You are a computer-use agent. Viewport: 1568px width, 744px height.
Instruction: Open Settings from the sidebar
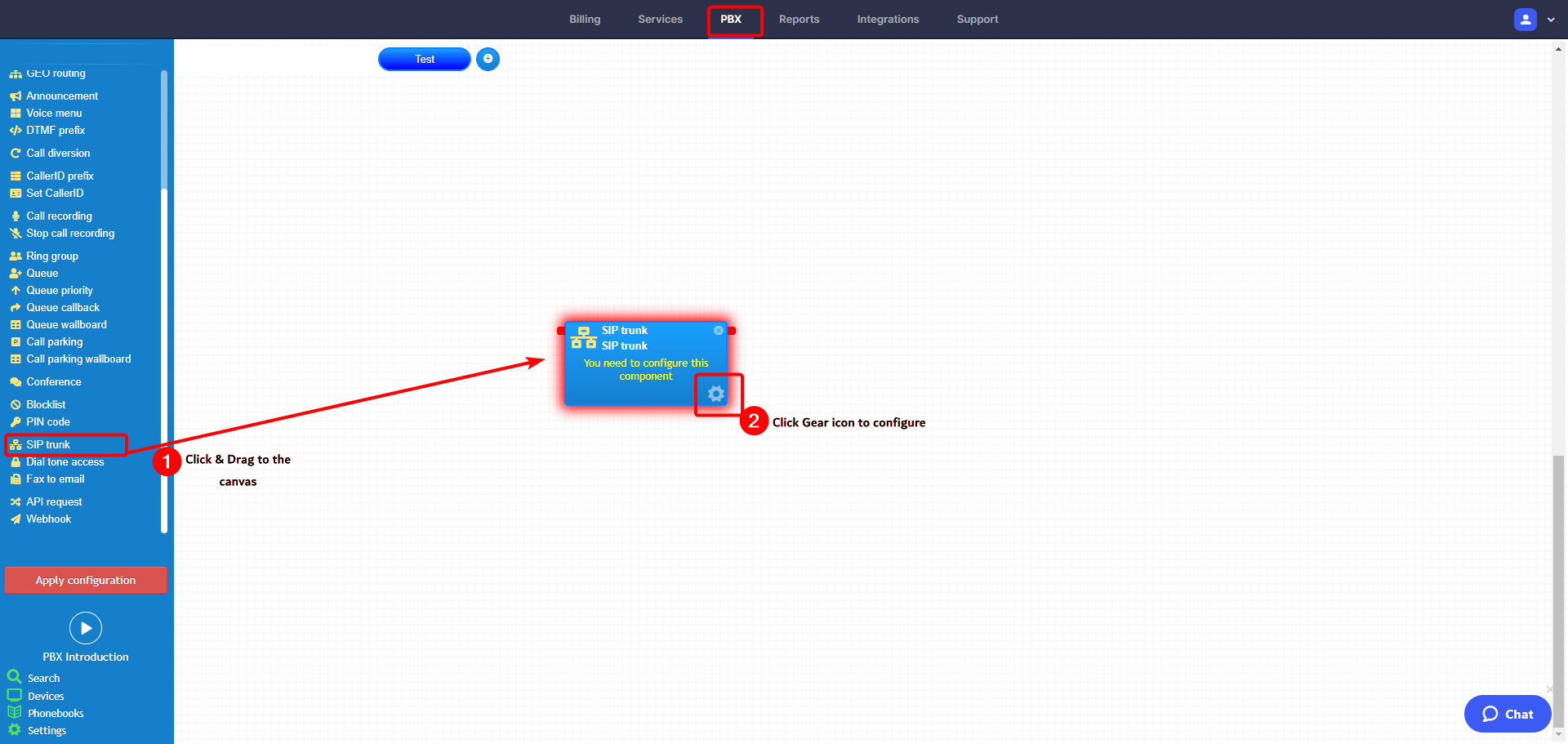[46, 730]
